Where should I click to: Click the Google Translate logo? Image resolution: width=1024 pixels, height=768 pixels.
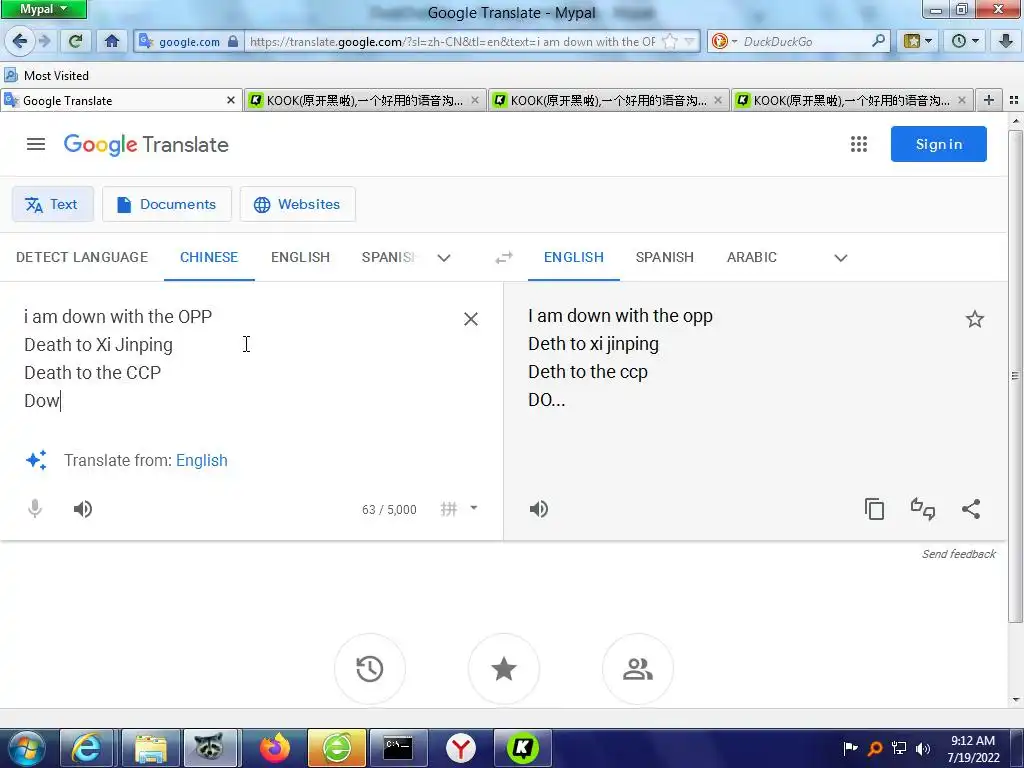tap(146, 144)
